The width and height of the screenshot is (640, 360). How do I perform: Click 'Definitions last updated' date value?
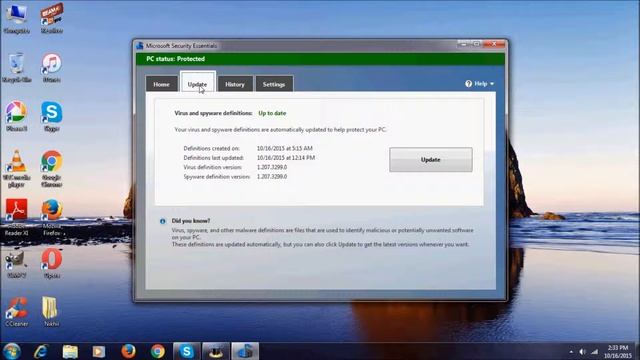click(x=286, y=158)
